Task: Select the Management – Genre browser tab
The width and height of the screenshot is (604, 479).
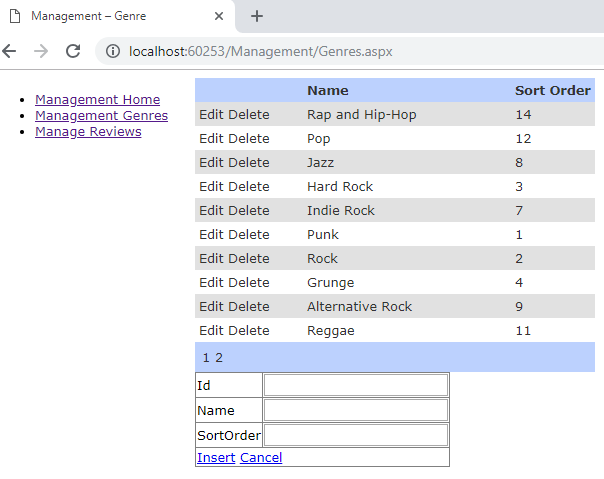Action: click(110, 17)
